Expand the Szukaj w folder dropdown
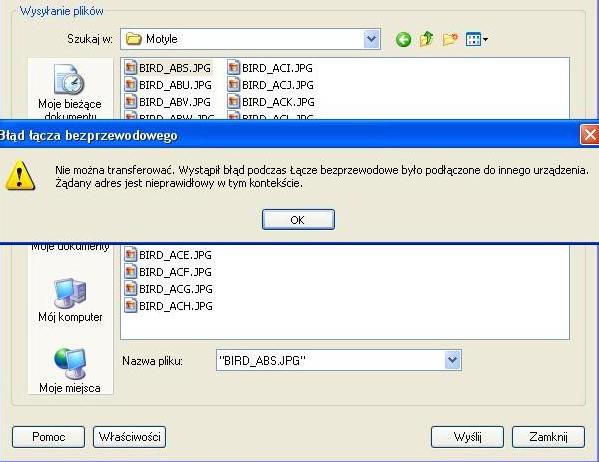This screenshot has width=599, height=462. [371, 39]
